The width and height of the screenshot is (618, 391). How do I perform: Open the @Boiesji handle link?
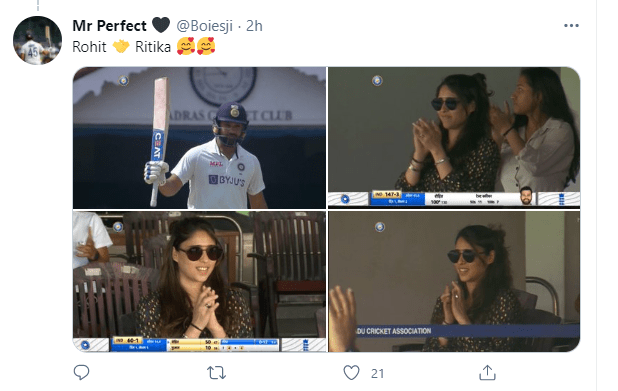pyautogui.click(x=205, y=26)
